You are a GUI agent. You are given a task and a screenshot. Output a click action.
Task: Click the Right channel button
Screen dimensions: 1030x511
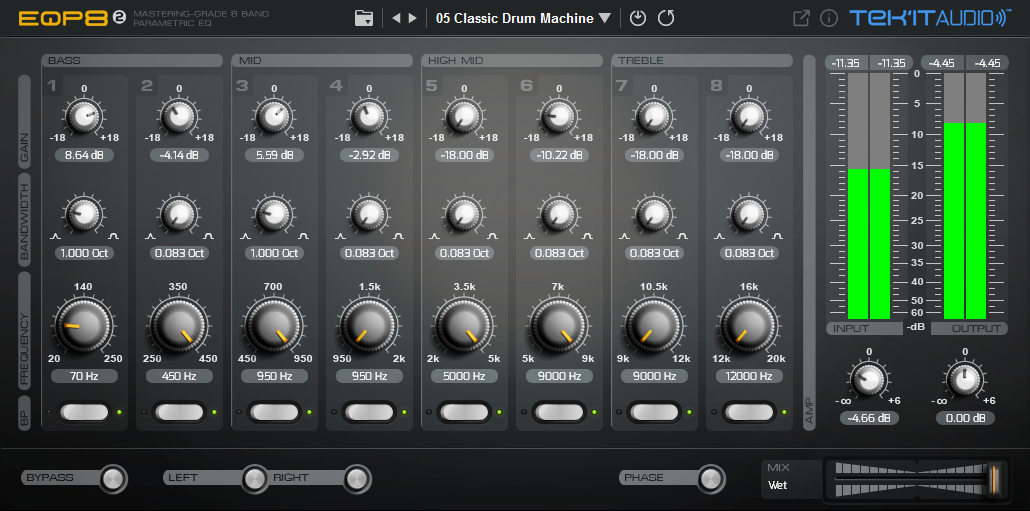tap(356, 479)
